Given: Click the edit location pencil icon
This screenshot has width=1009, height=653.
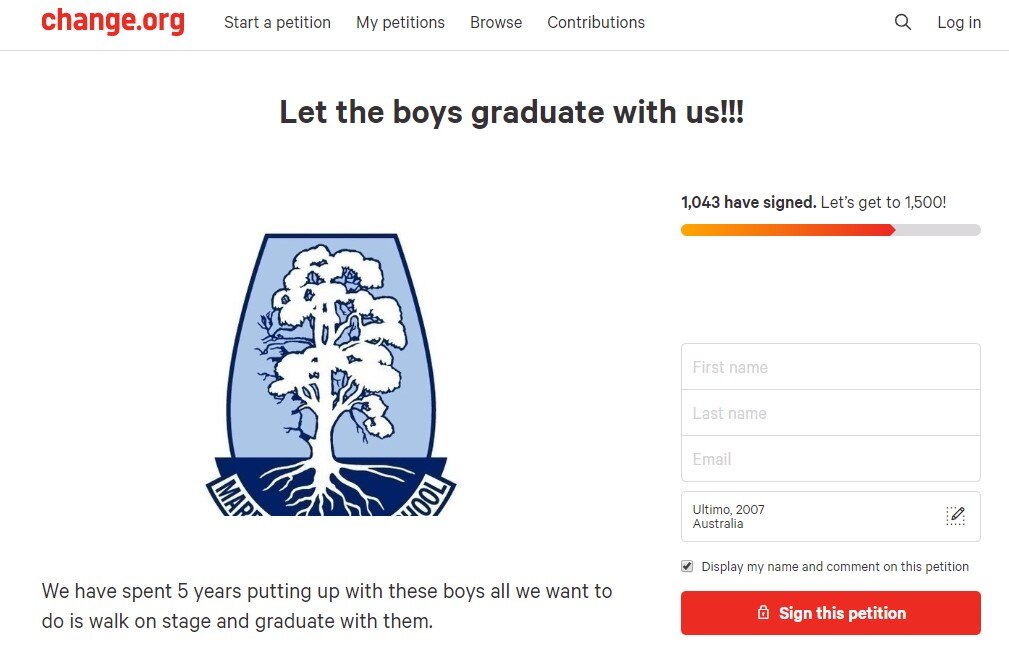Looking at the screenshot, I should click(955, 516).
